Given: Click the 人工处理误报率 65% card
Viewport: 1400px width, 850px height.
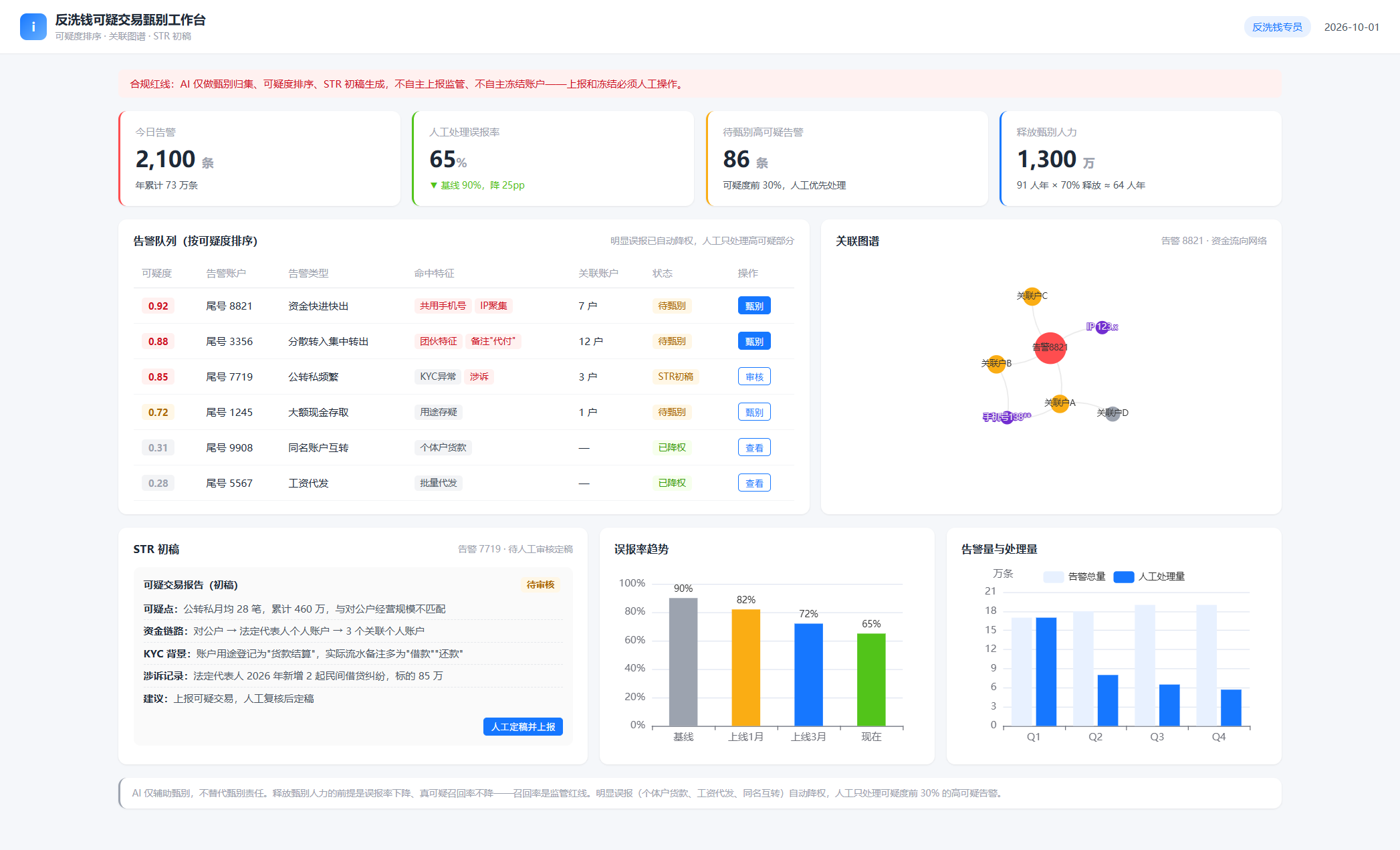Looking at the screenshot, I should click(x=553, y=158).
